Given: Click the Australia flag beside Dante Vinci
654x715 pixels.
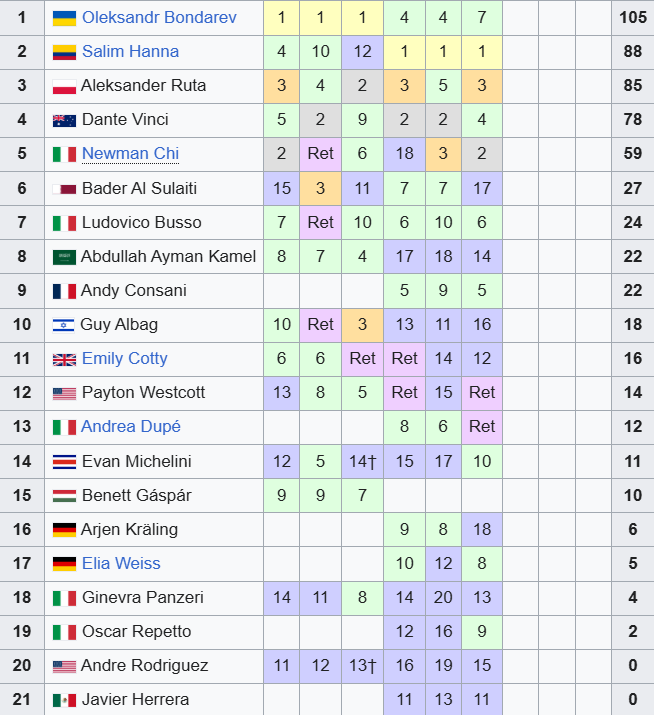Looking at the screenshot, I should click(64, 120).
